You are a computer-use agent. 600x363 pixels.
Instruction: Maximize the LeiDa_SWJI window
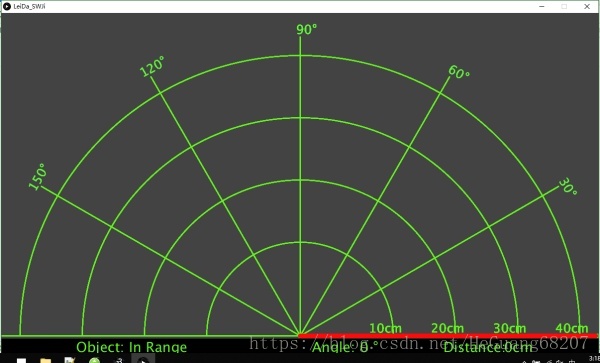coord(564,7)
